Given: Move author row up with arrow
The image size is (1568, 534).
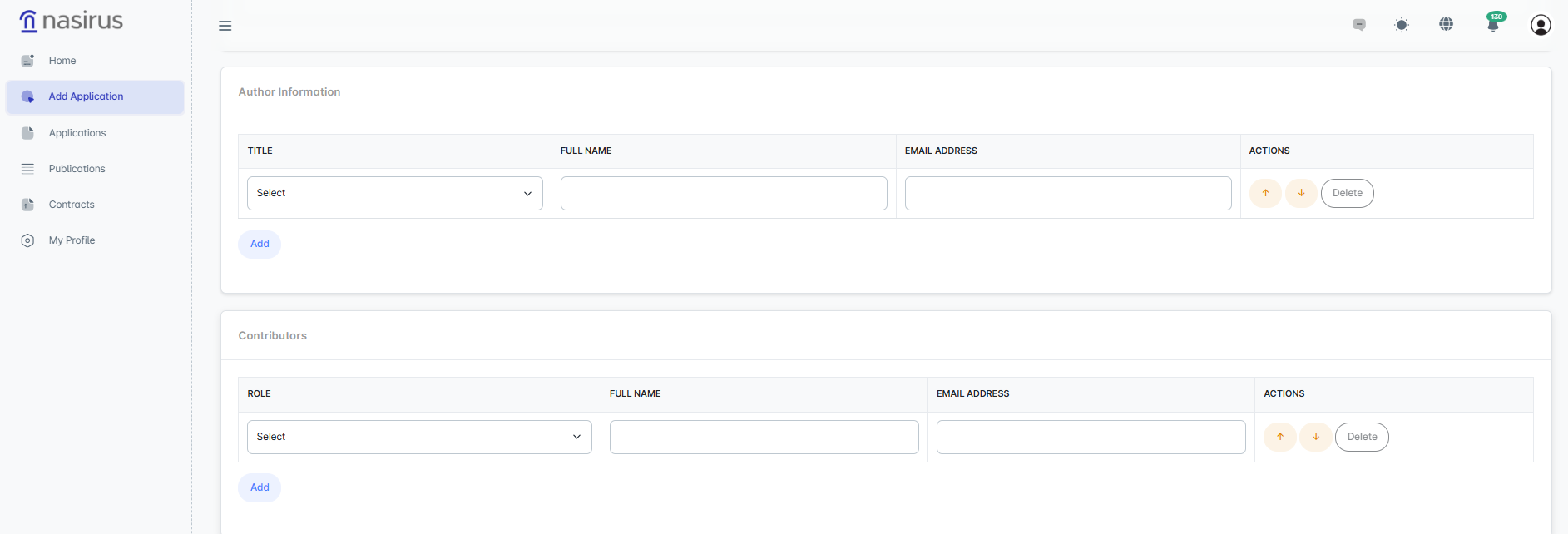Looking at the screenshot, I should pyautogui.click(x=1265, y=193).
